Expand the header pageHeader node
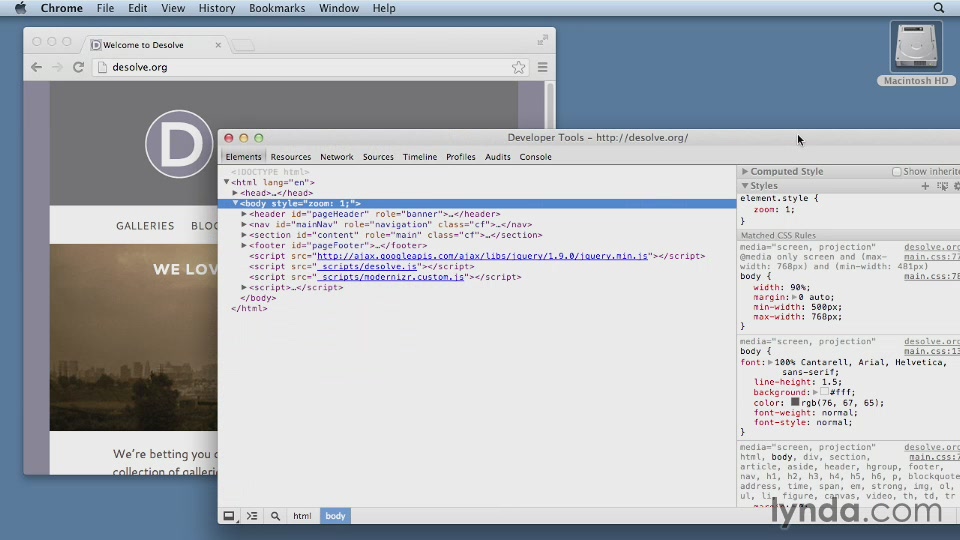Viewport: 960px width, 540px height. (x=244, y=214)
